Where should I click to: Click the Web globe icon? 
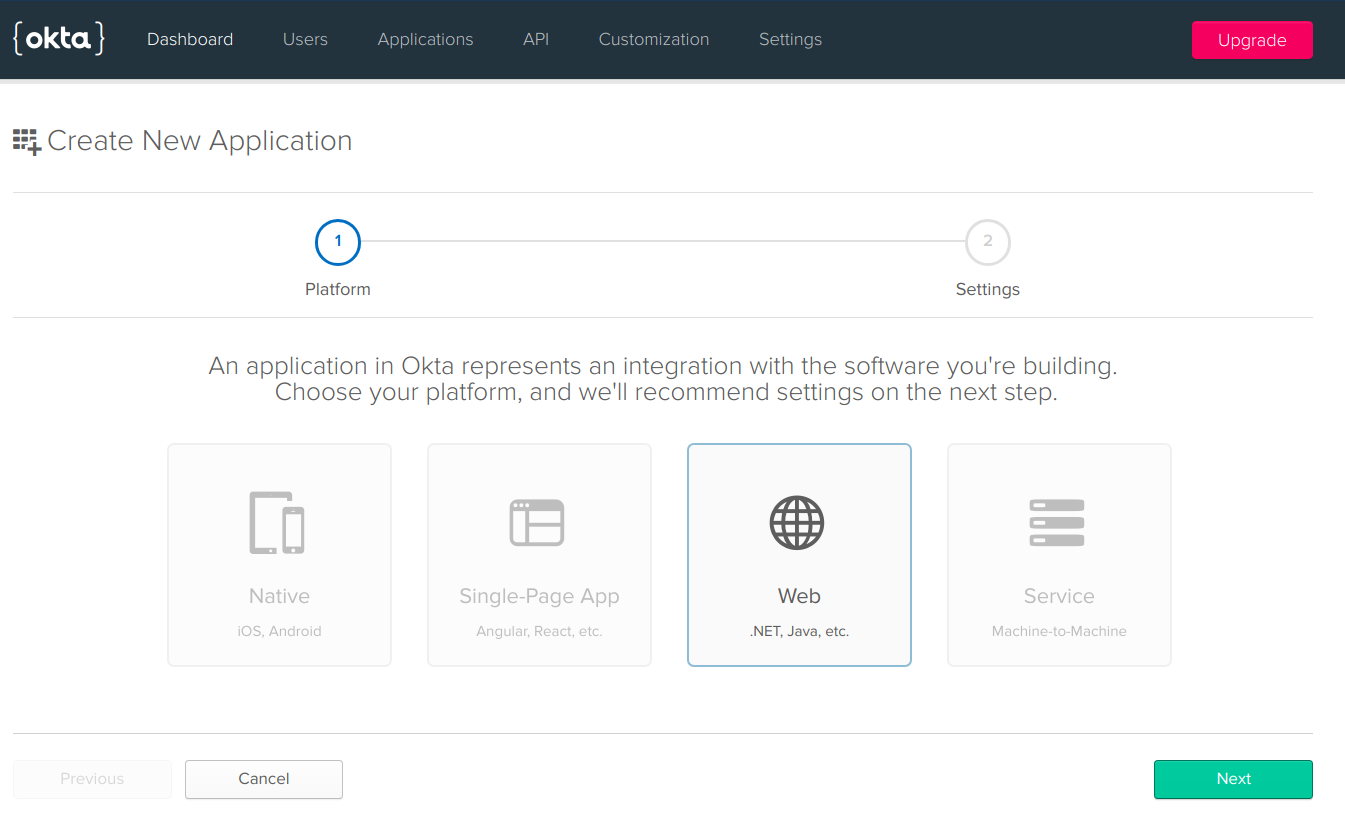tap(797, 523)
